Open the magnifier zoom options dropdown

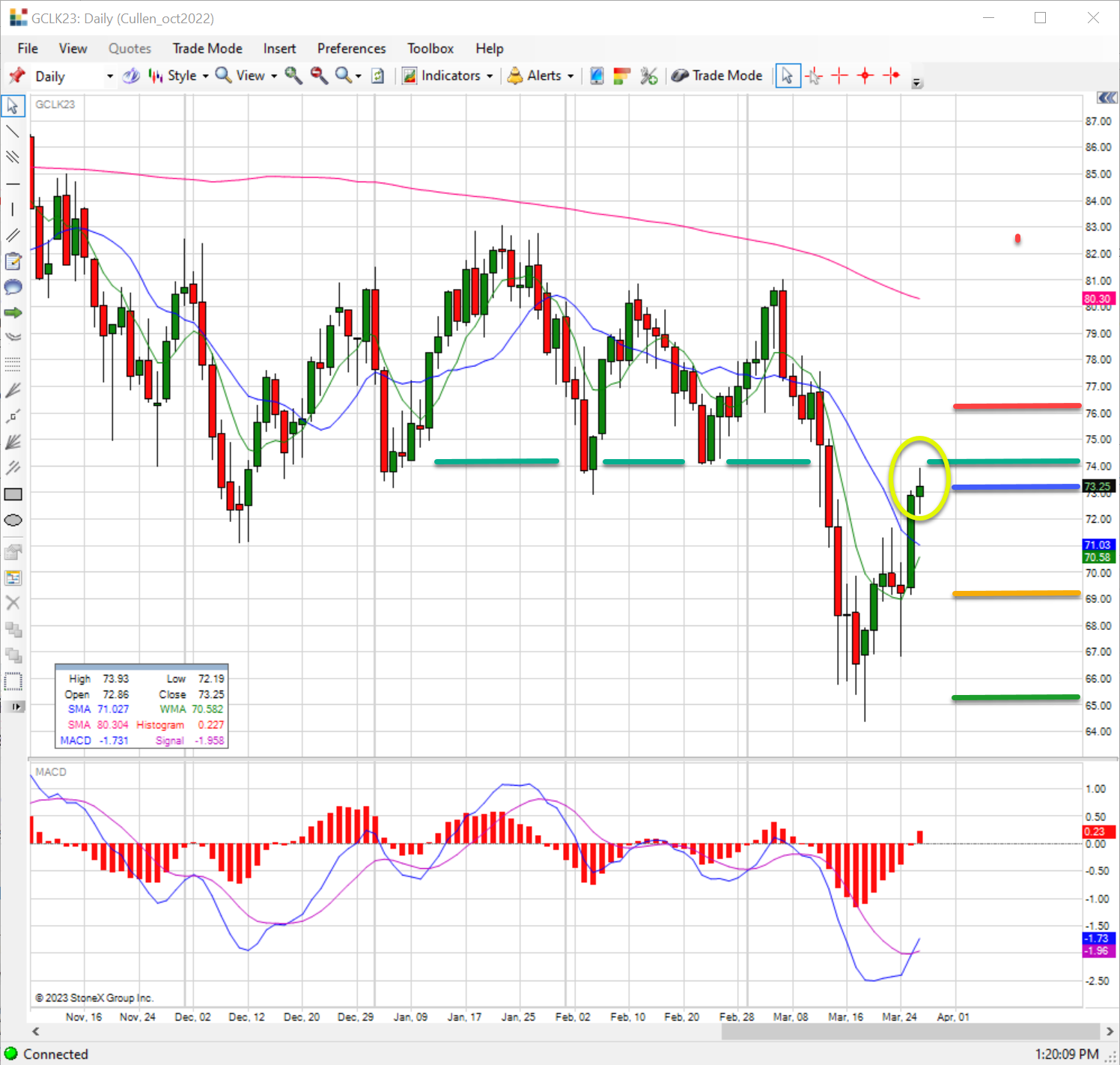tap(349, 76)
